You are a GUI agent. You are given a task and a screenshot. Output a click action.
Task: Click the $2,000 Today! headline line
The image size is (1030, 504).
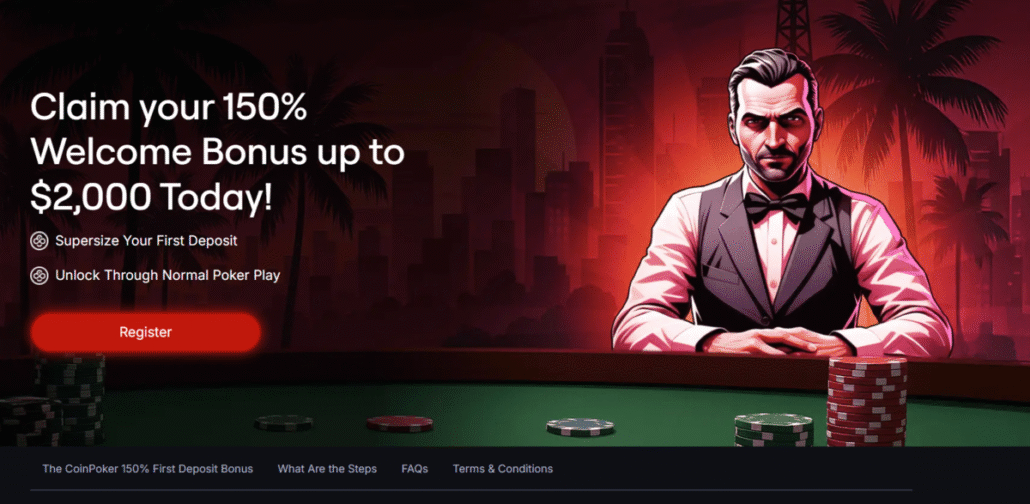point(151,196)
